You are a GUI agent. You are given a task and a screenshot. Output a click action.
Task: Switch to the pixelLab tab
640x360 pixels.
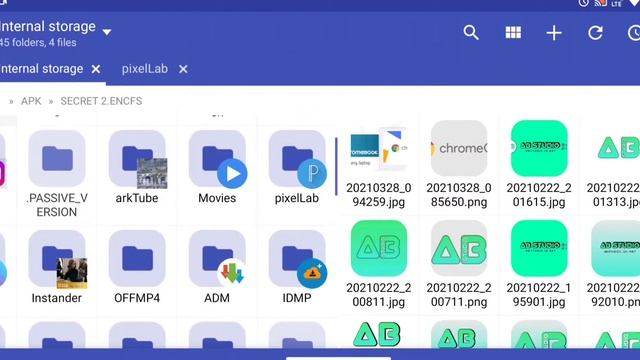click(144, 69)
